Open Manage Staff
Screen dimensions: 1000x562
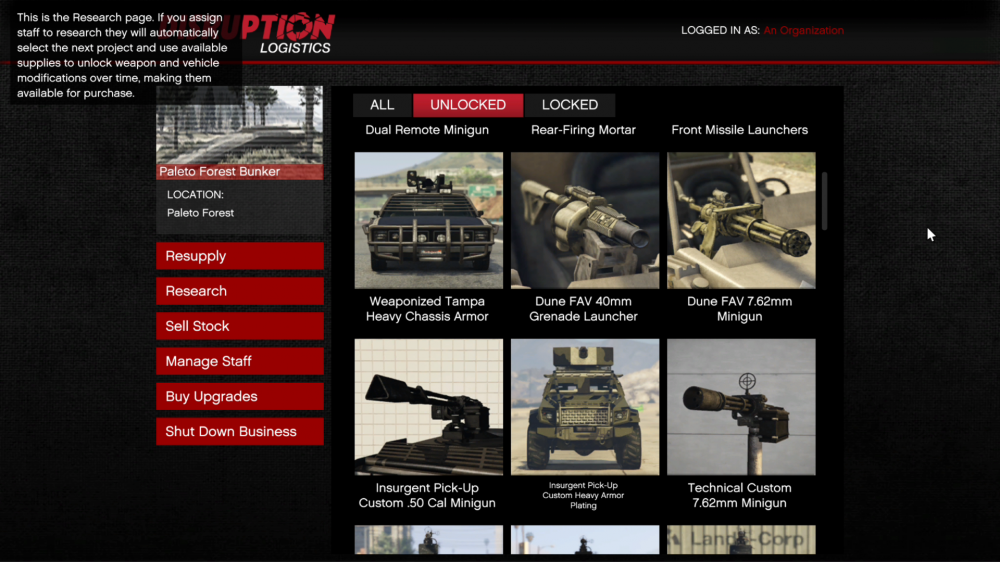click(240, 361)
